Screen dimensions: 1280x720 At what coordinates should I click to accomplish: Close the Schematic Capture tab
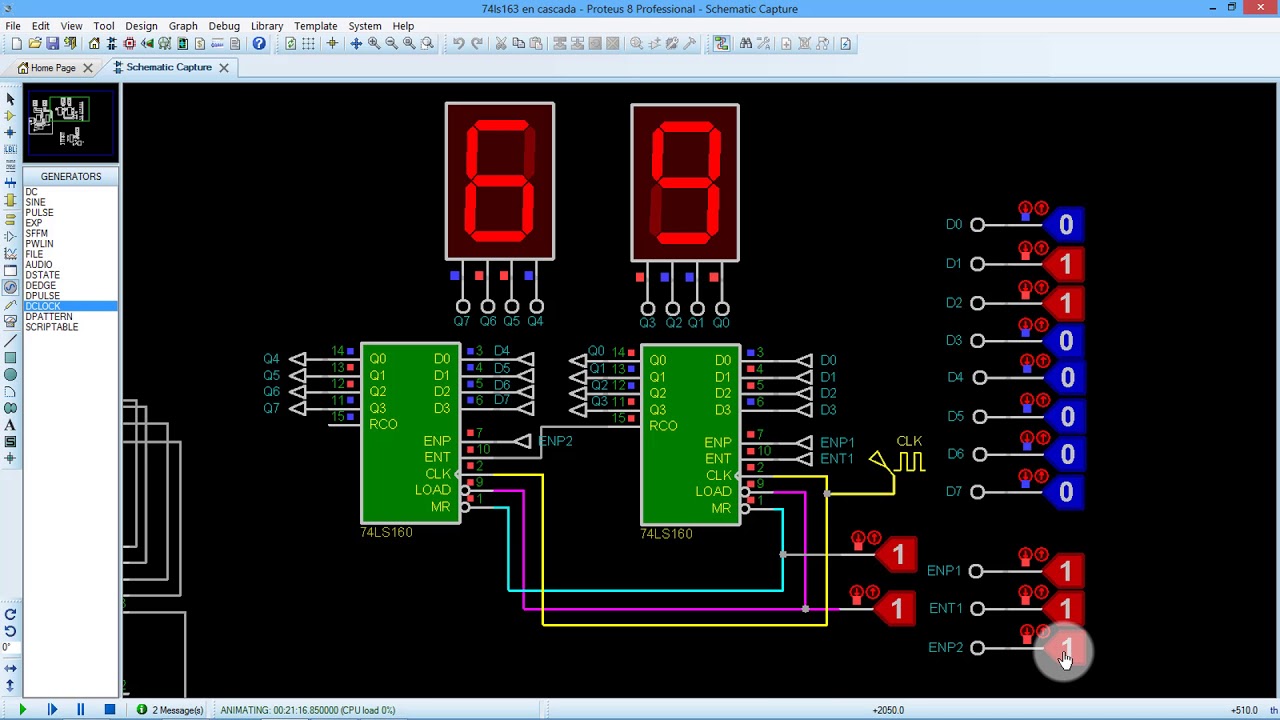(x=224, y=68)
